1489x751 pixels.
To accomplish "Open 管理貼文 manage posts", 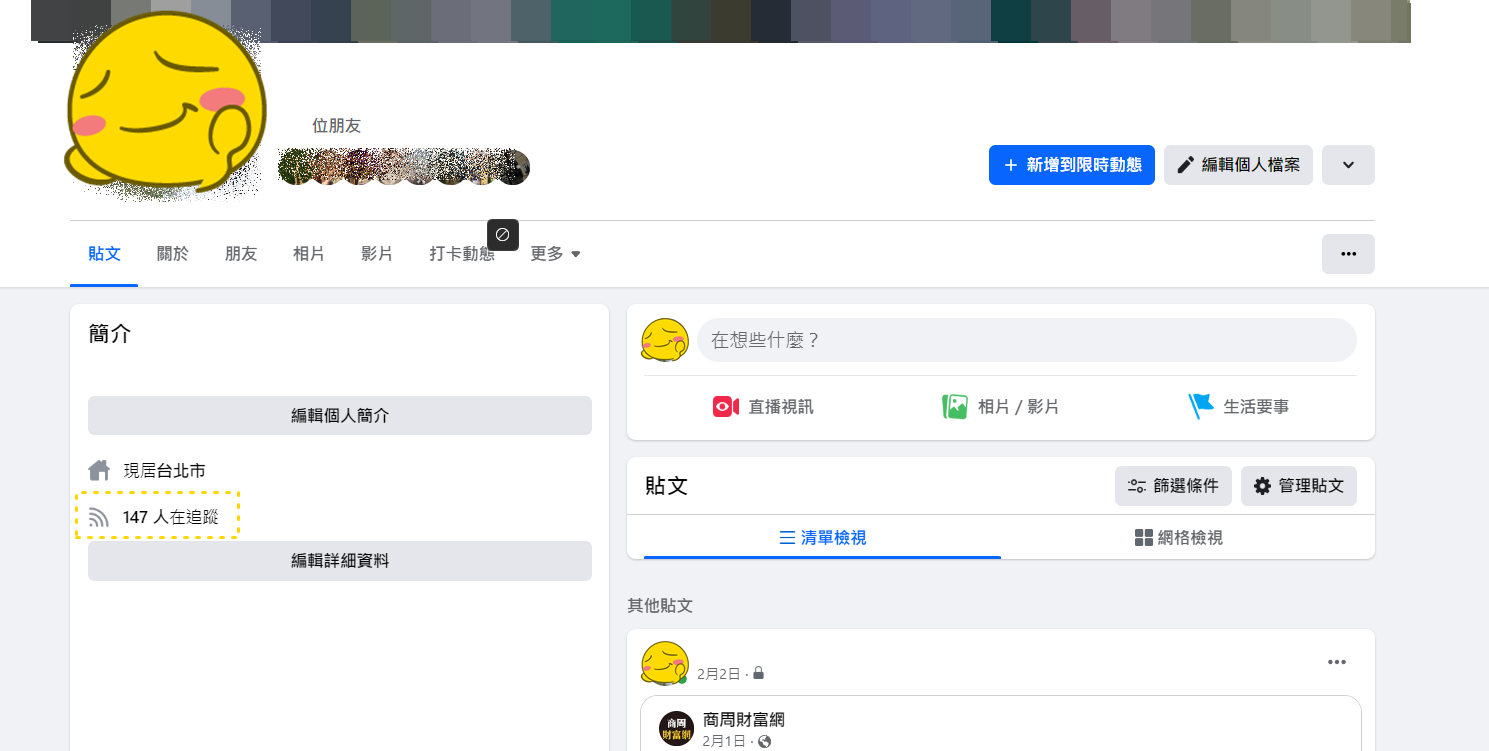I will click(x=1299, y=486).
